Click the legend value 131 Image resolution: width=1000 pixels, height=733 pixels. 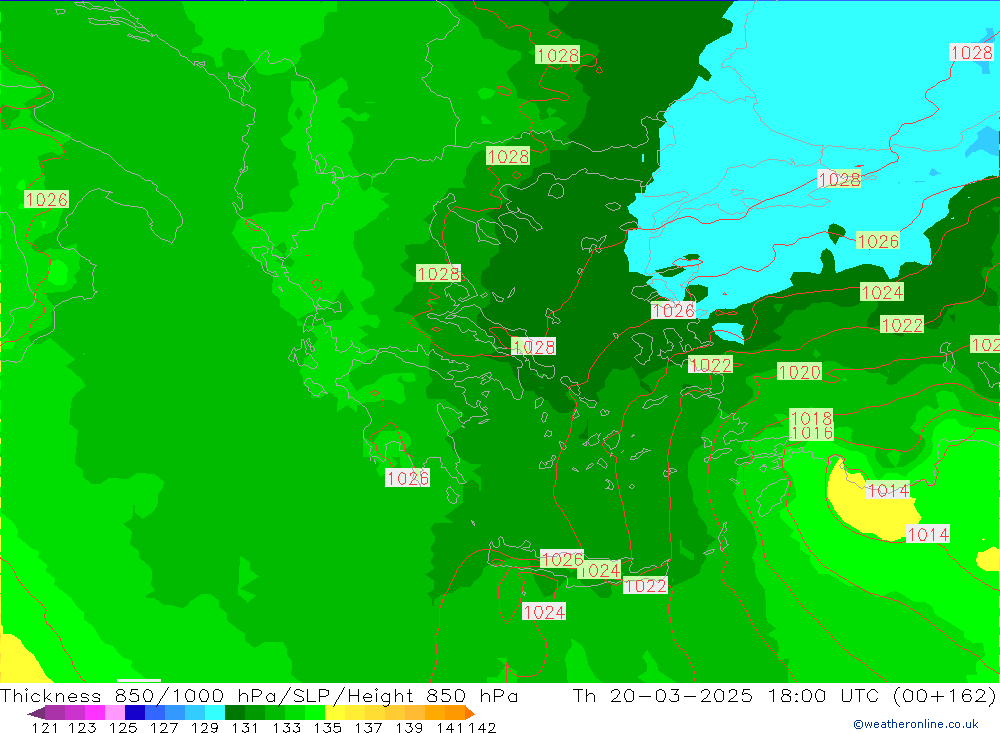point(245,727)
